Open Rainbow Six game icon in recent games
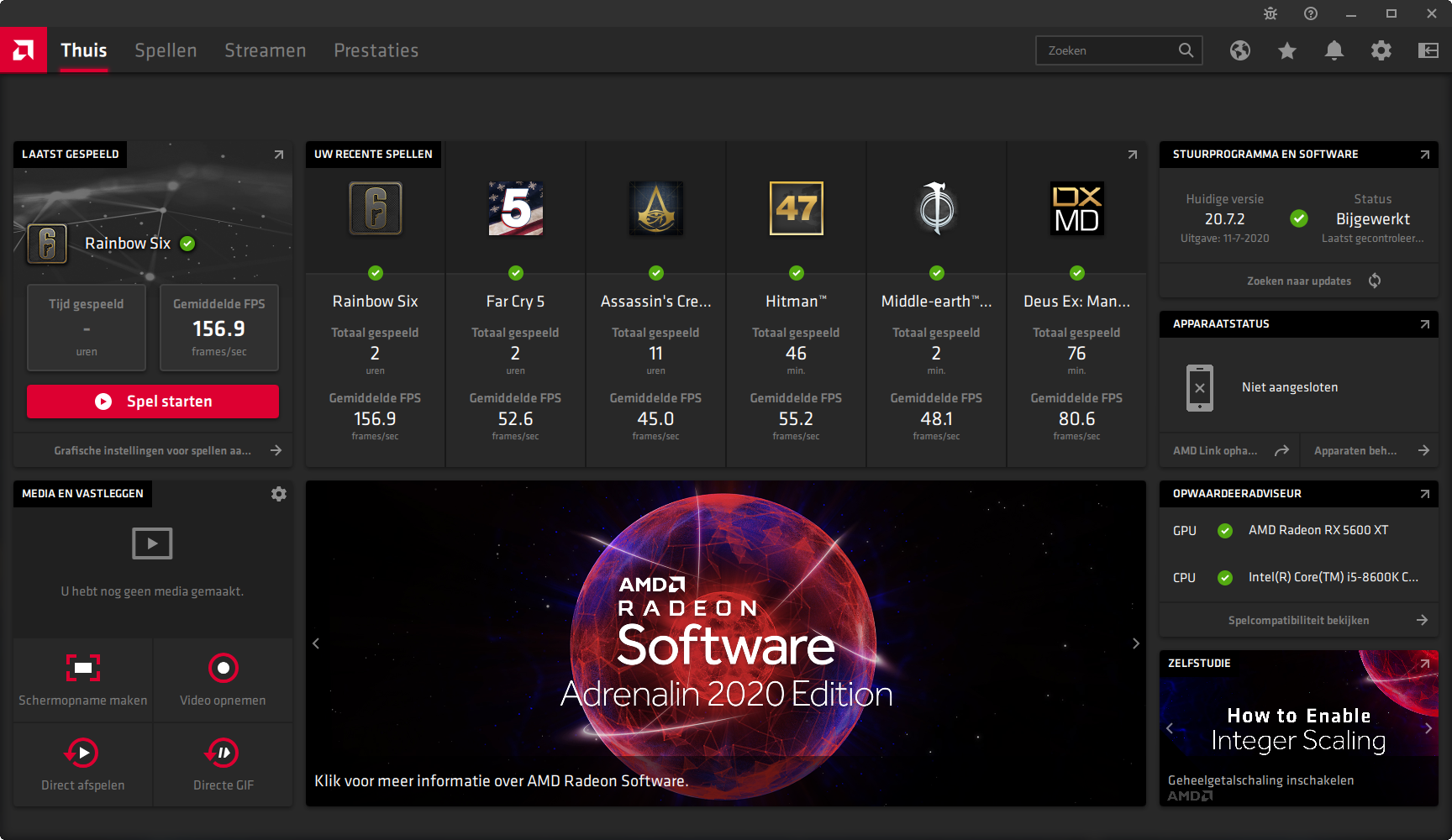This screenshot has height=840, width=1452. pos(376,208)
